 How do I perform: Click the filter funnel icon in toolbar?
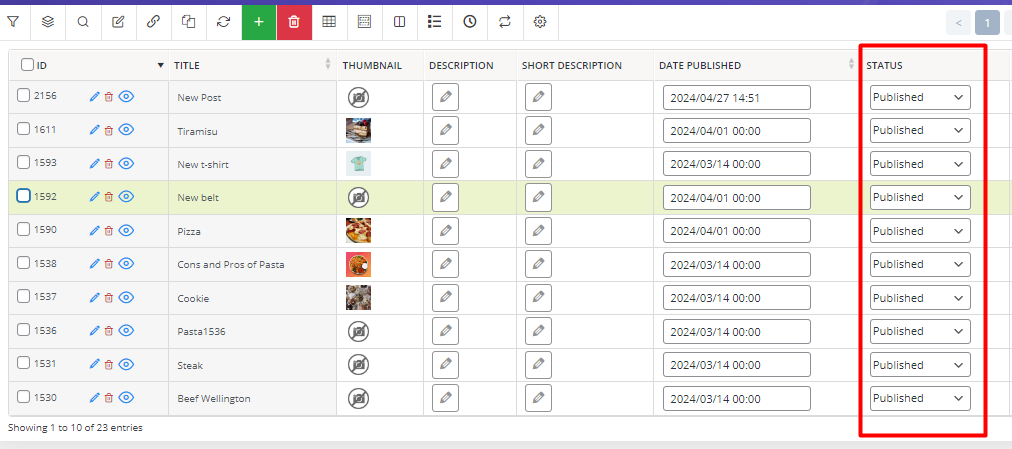pos(13,21)
